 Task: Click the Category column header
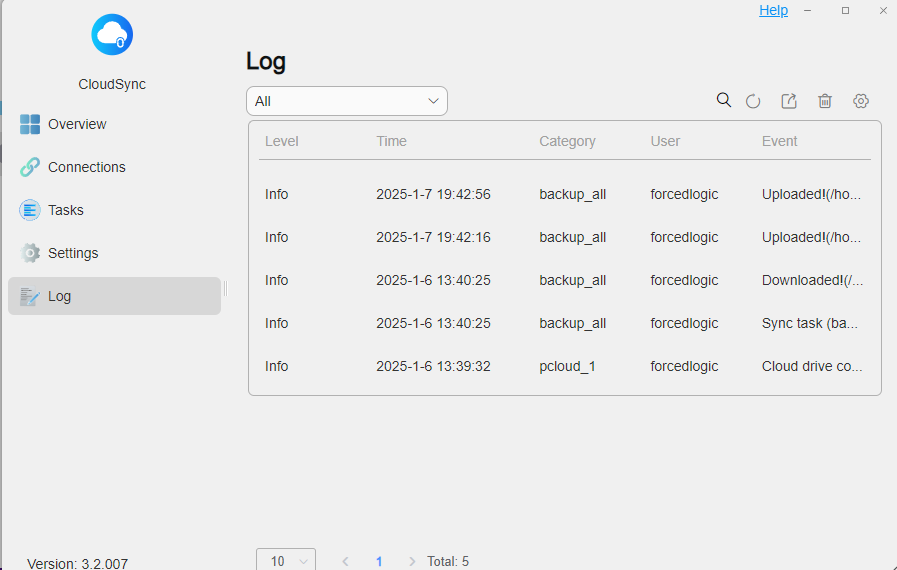pos(567,141)
